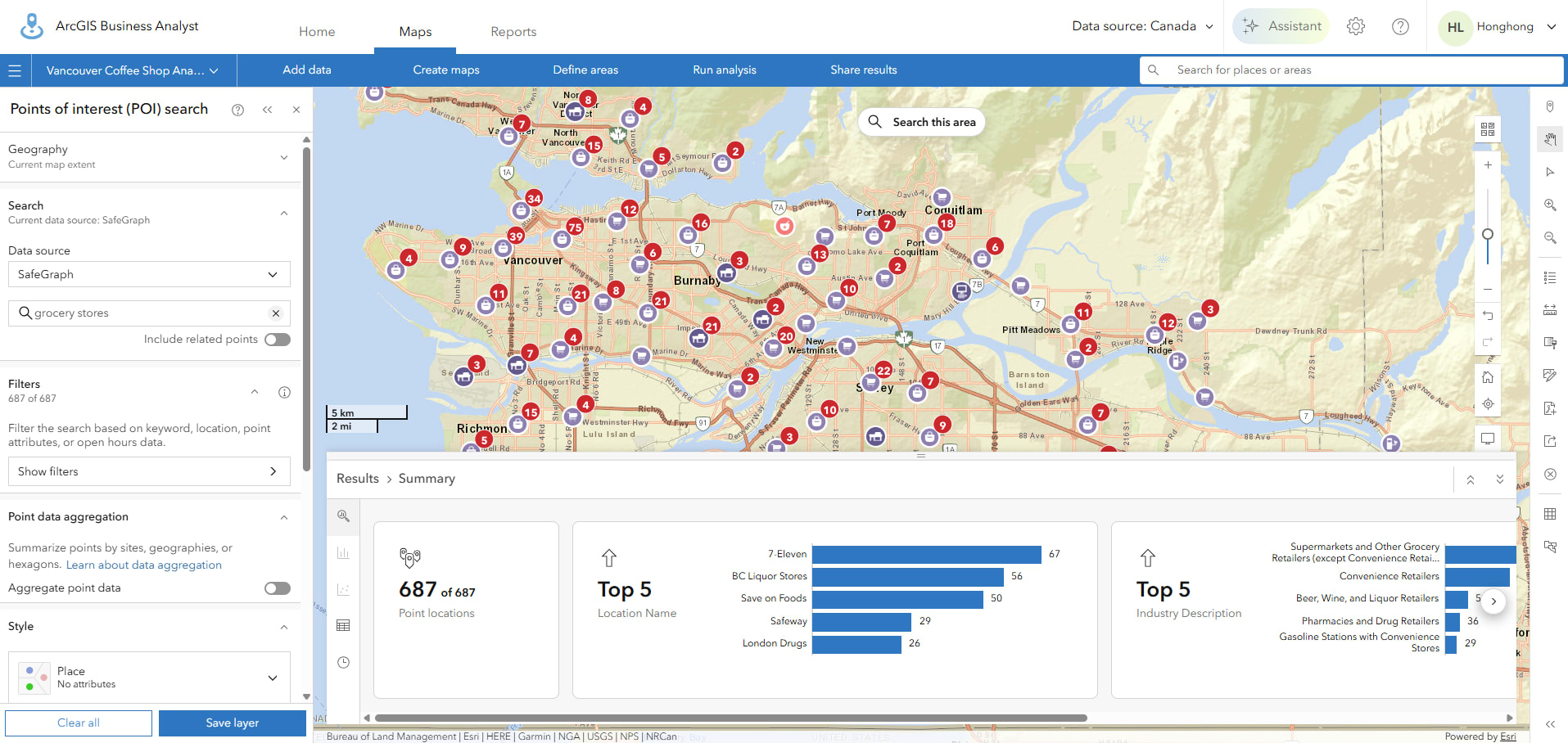Open the basemap gallery grid icon on map

click(x=1488, y=129)
